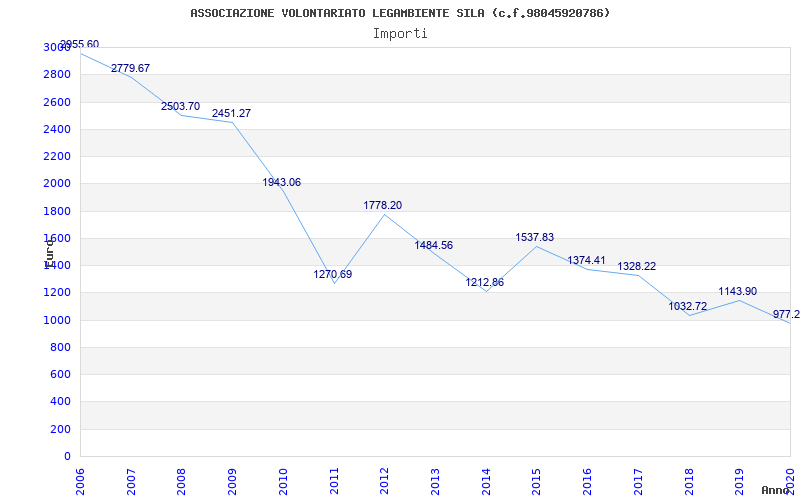Select the 1778.20 data label

(x=383, y=206)
